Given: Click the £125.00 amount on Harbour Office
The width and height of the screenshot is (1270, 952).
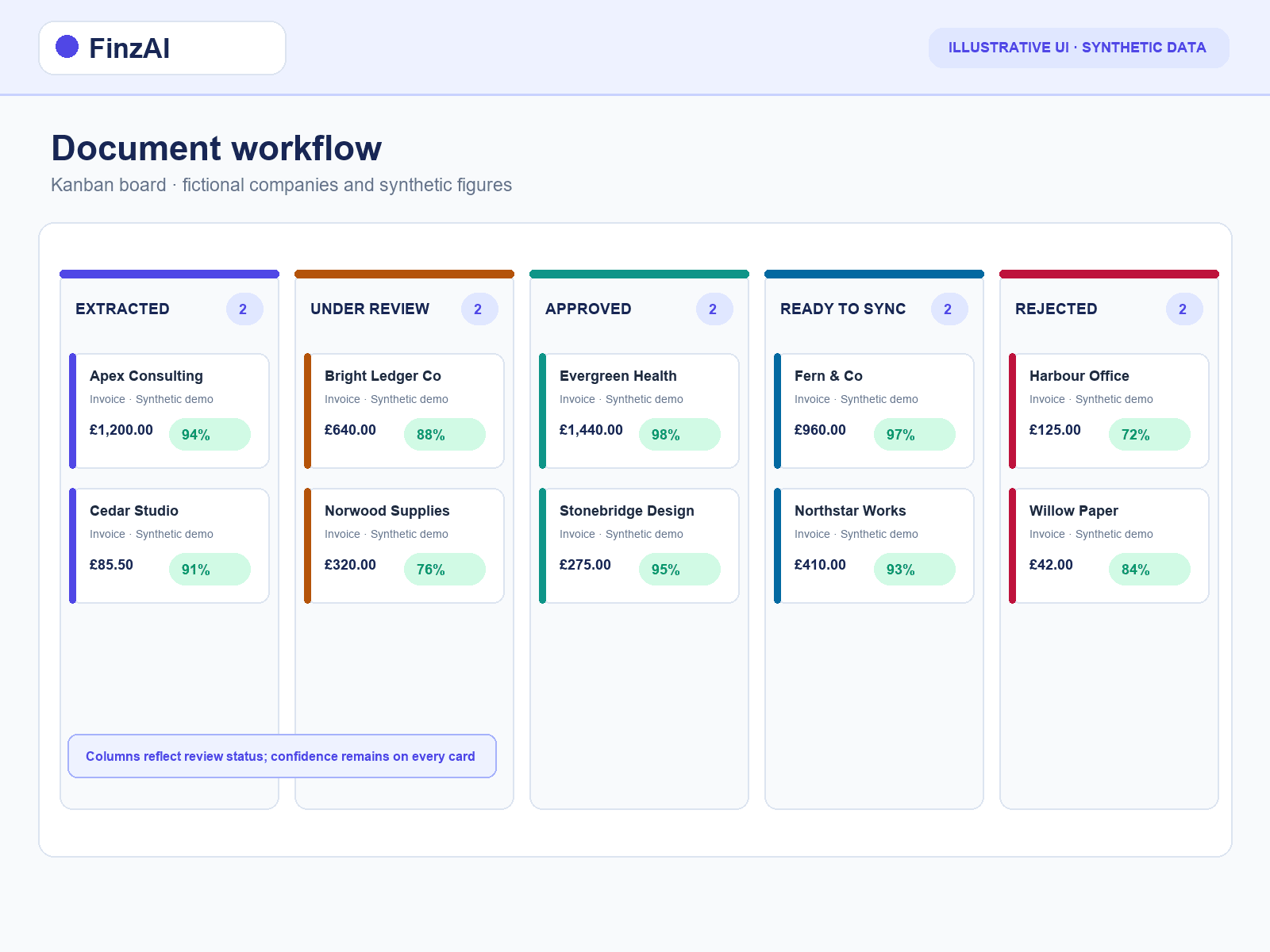Looking at the screenshot, I should [1055, 430].
